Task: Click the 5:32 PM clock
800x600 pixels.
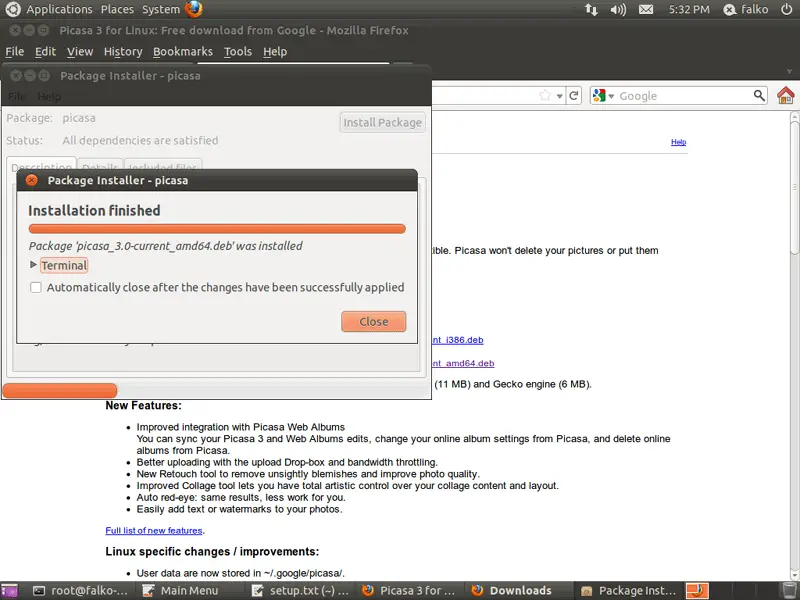Action: [x=689, y=9]
